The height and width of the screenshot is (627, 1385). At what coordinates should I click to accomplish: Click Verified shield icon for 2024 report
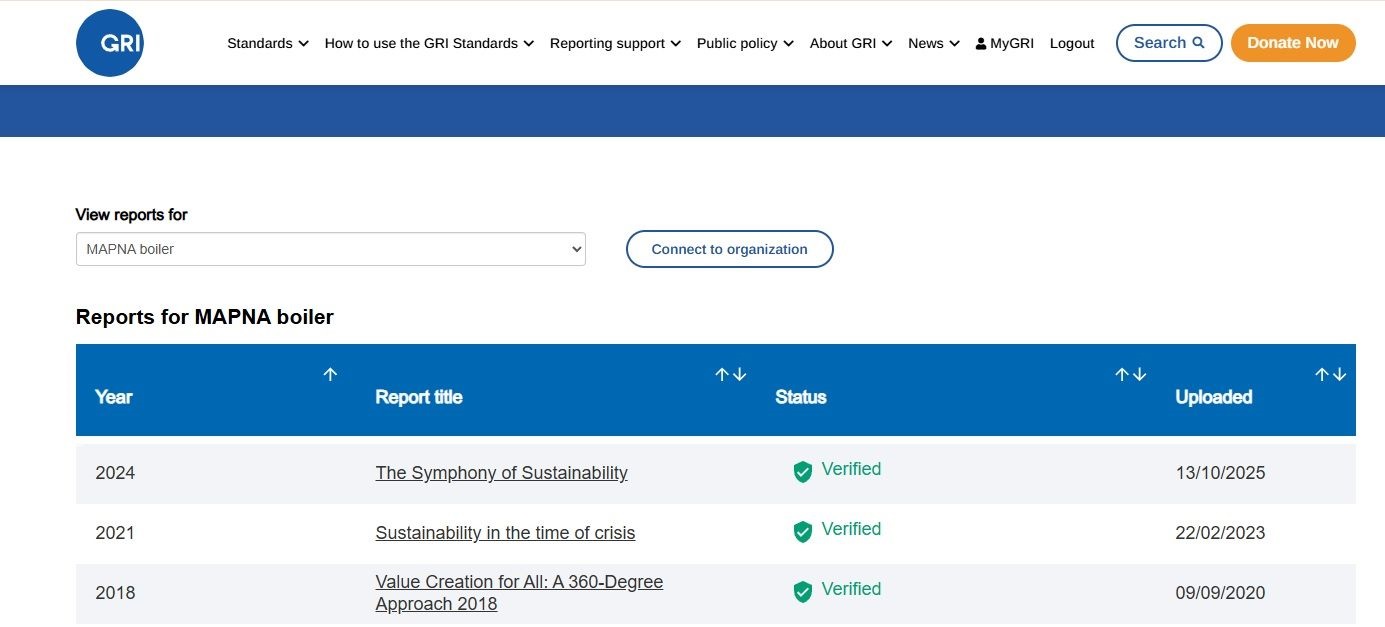802,472
